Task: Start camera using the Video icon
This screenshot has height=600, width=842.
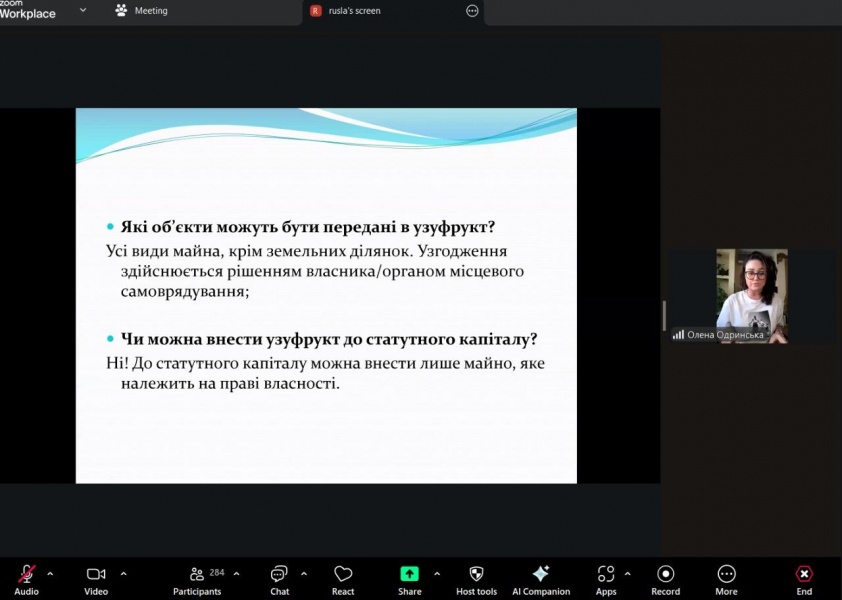Action: coord(96,574)
